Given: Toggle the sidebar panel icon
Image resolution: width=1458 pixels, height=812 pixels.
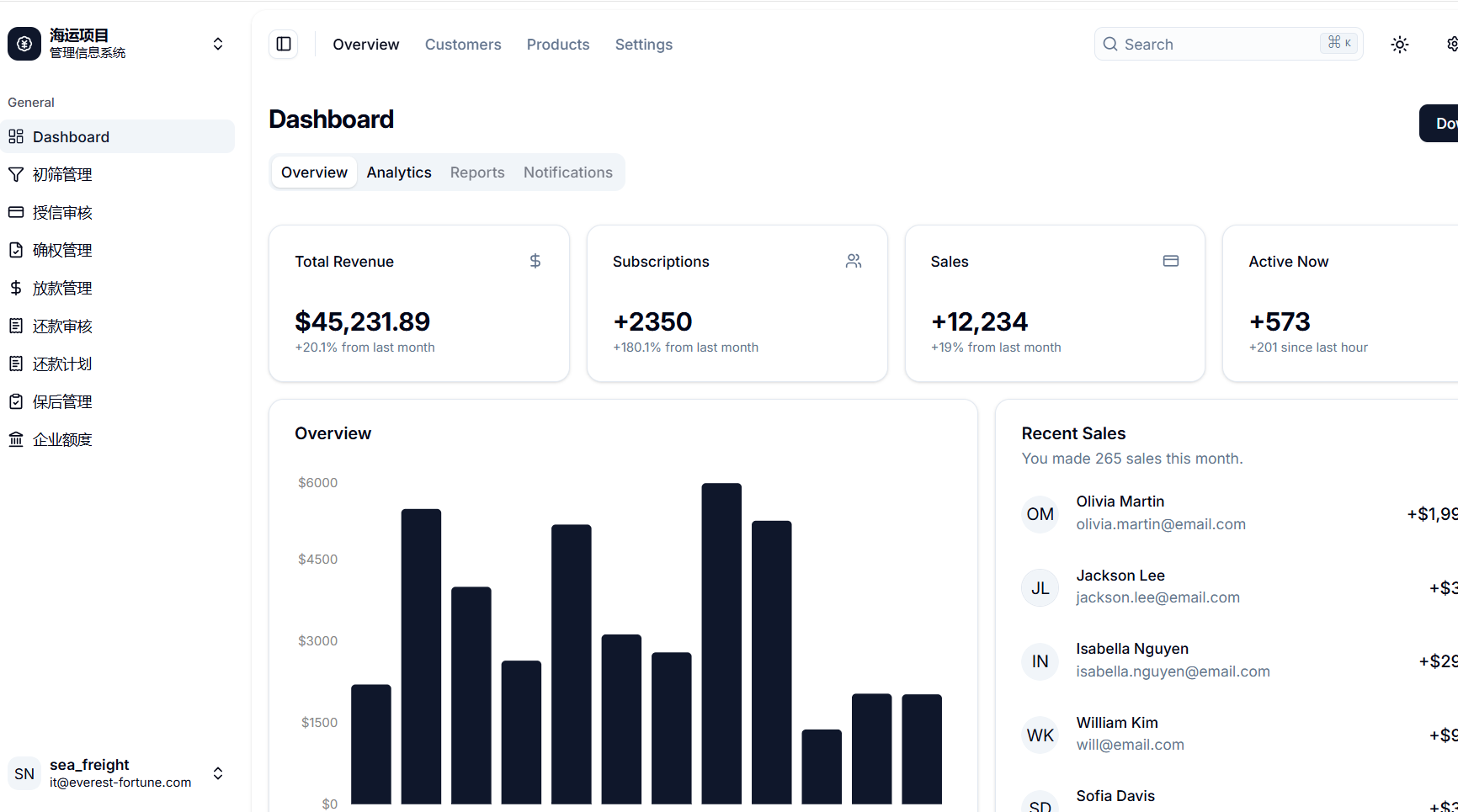Looking at the screenshot, I should click(x=284, y=44).
